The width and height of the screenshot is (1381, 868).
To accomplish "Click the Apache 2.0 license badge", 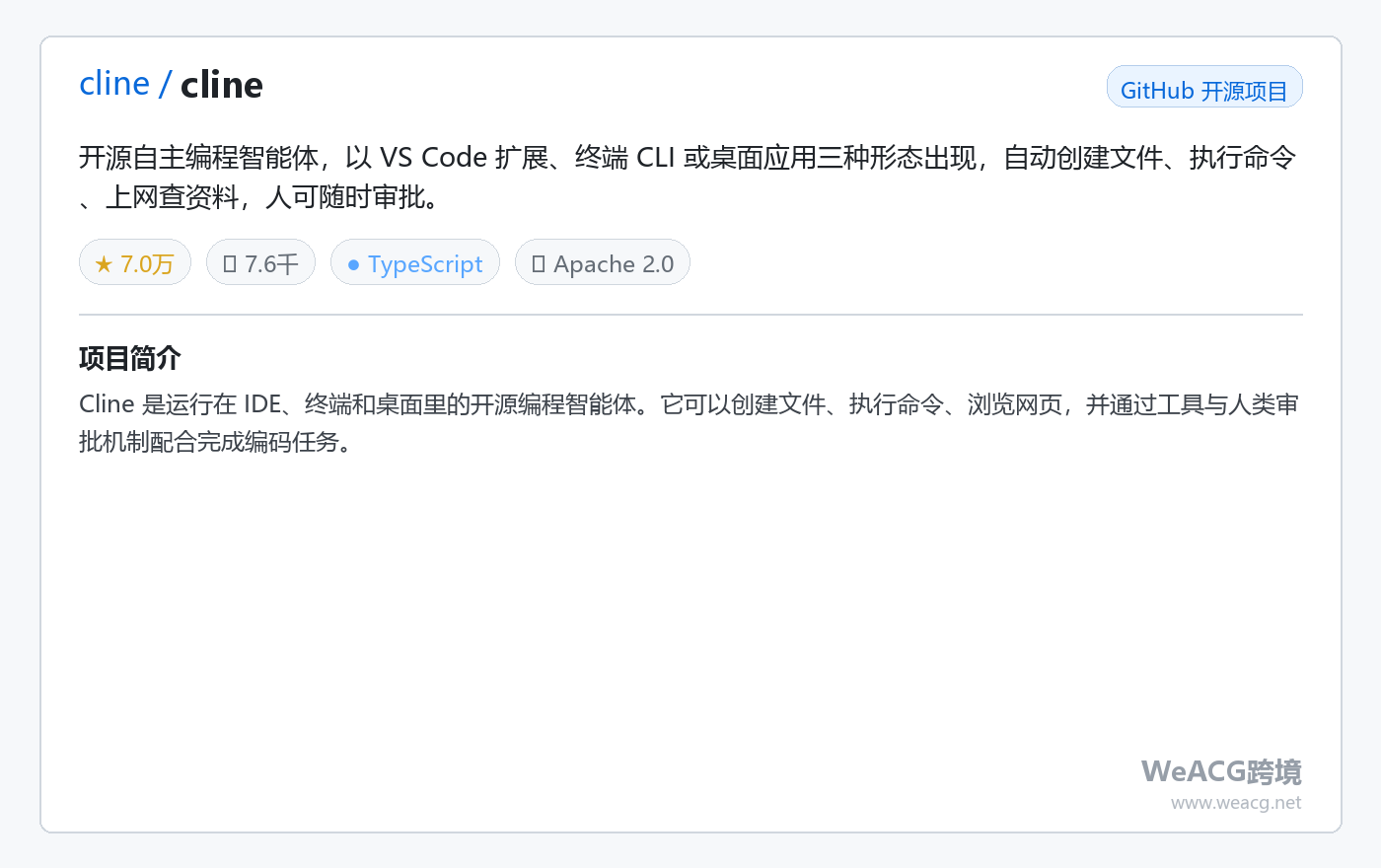I will point(603,263).
